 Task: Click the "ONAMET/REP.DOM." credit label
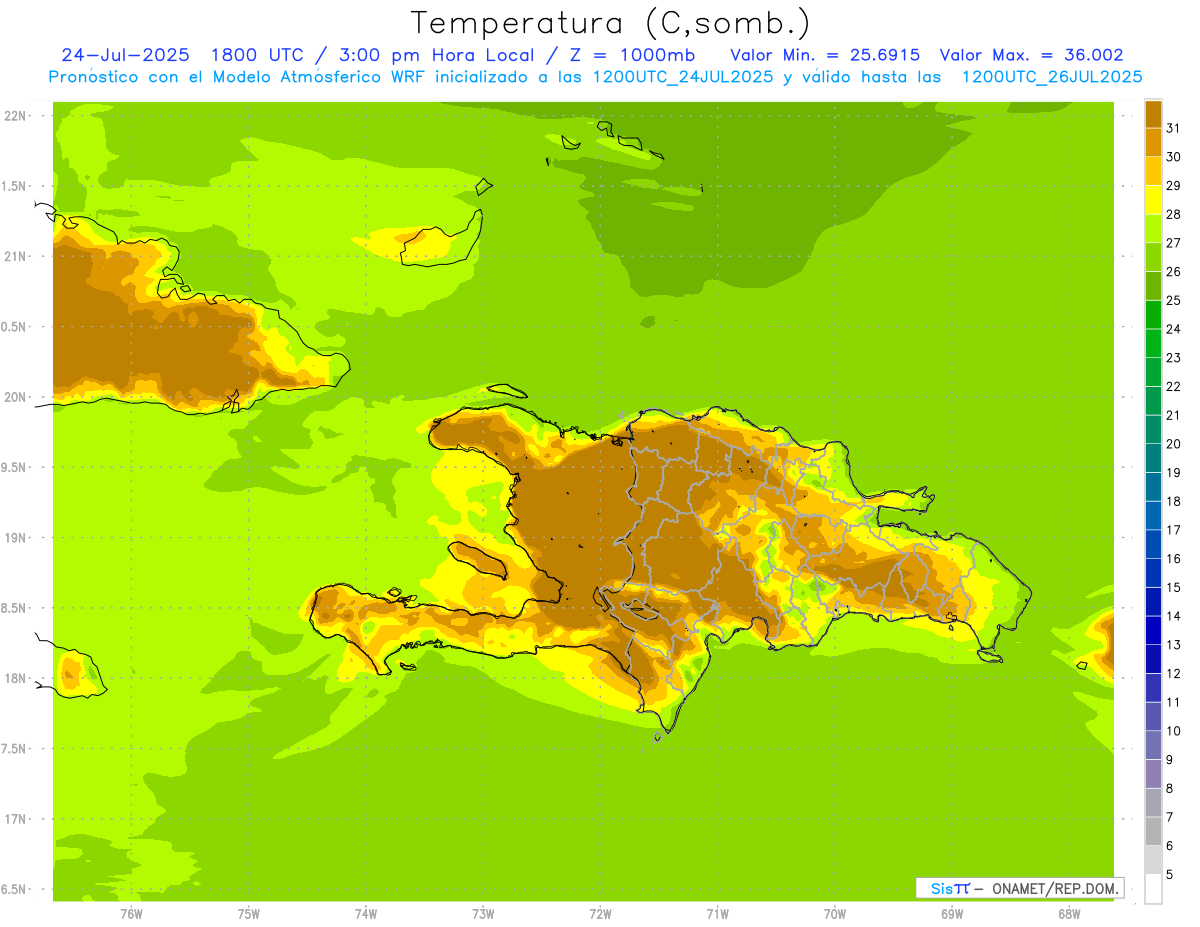1054,888
